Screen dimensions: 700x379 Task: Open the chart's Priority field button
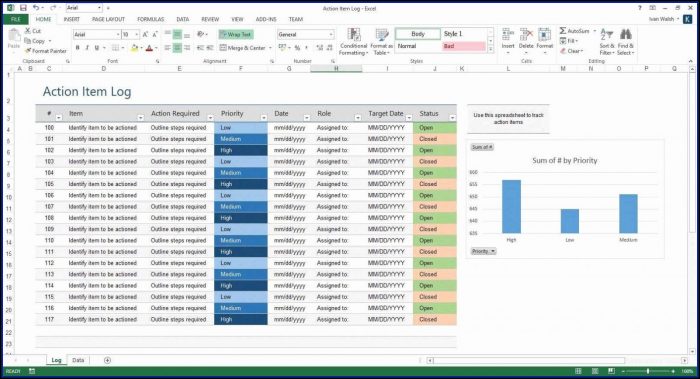click(x=483, y=251)
